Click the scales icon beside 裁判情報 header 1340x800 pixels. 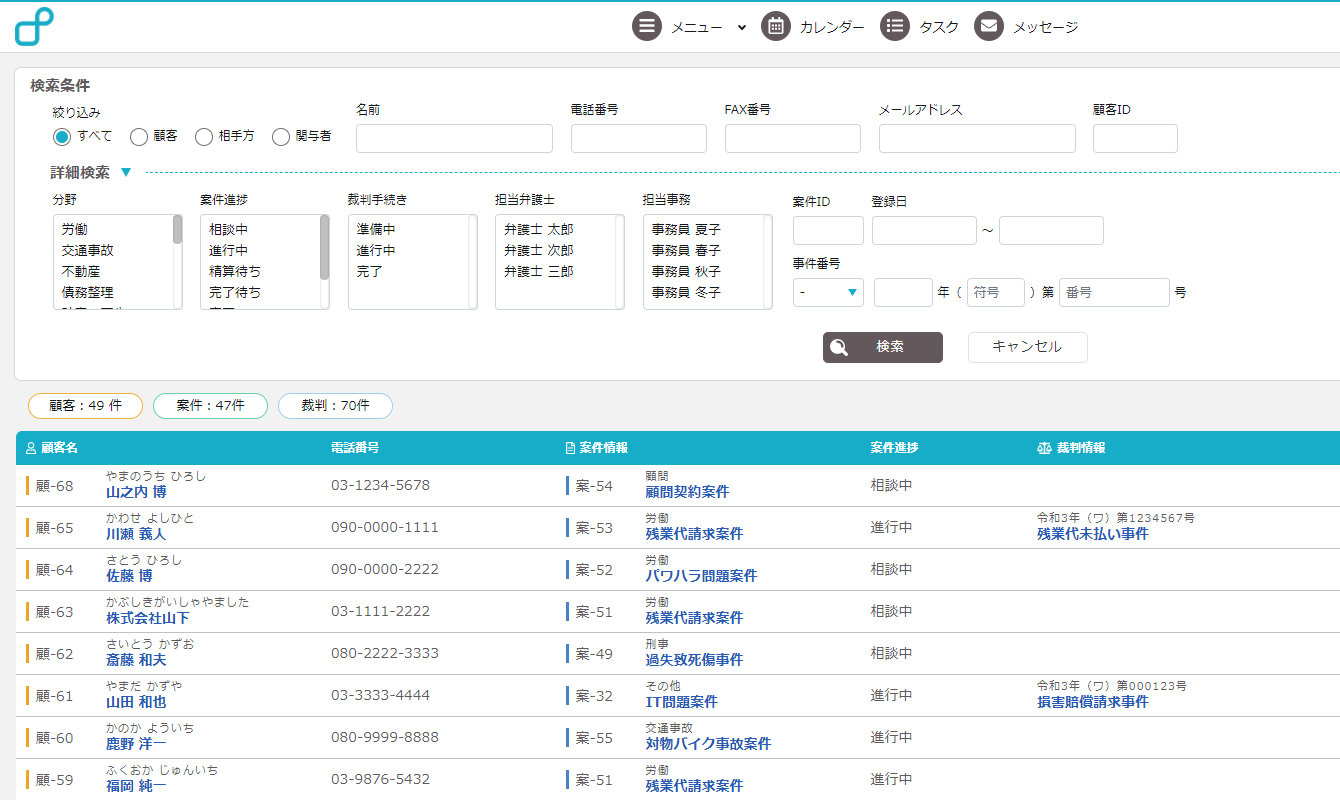coord(1044,448)
